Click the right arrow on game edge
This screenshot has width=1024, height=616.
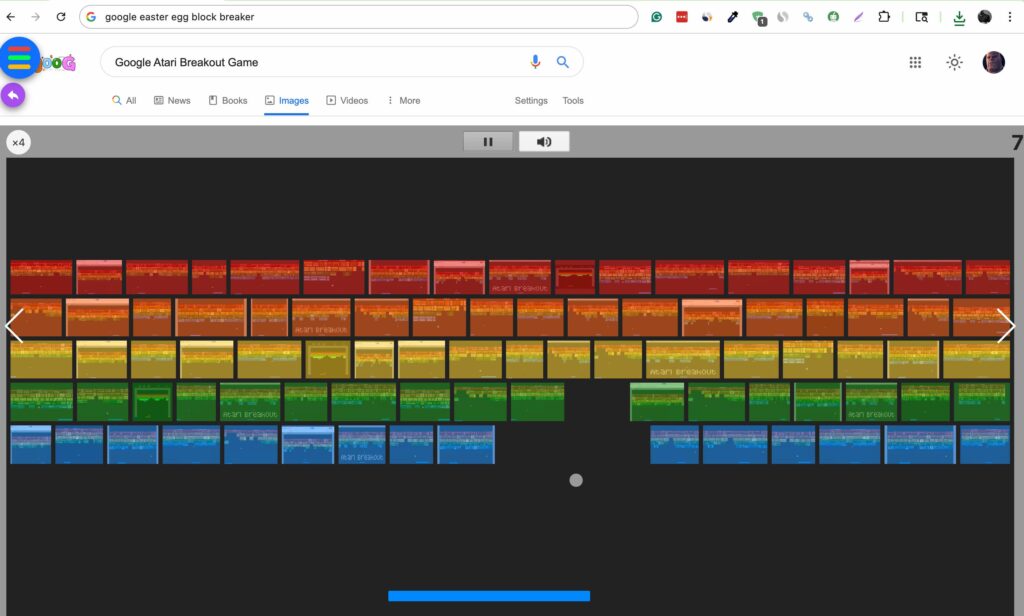pyautogui.click(x=1006, y=326)
